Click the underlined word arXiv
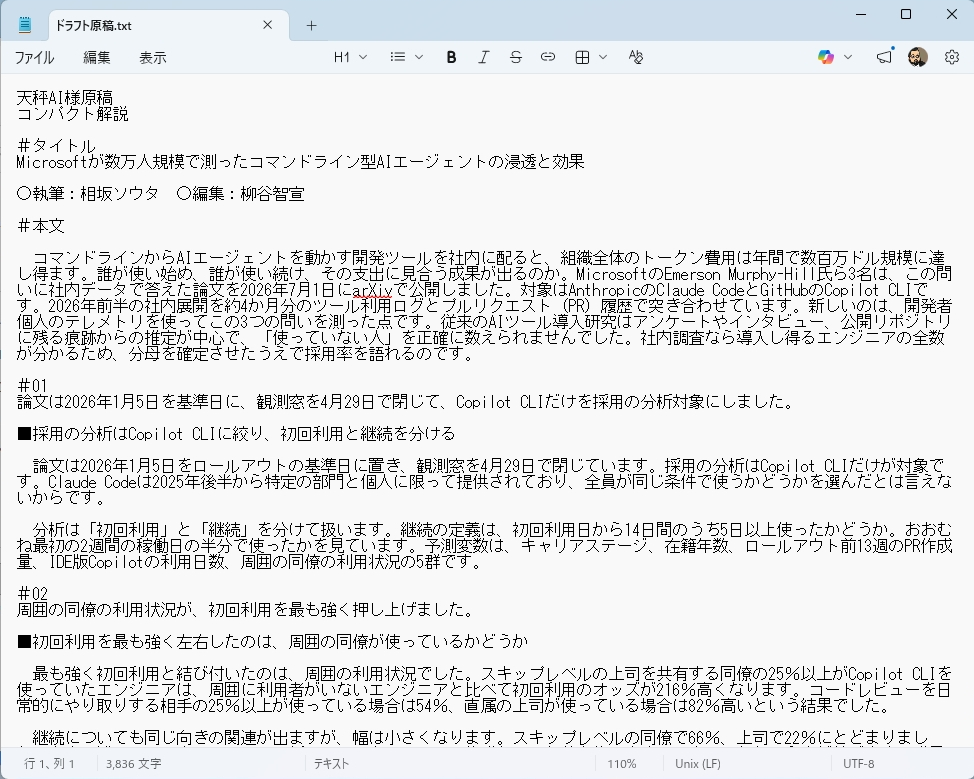This screenshot has width=974, height=779. click(372, 290)
